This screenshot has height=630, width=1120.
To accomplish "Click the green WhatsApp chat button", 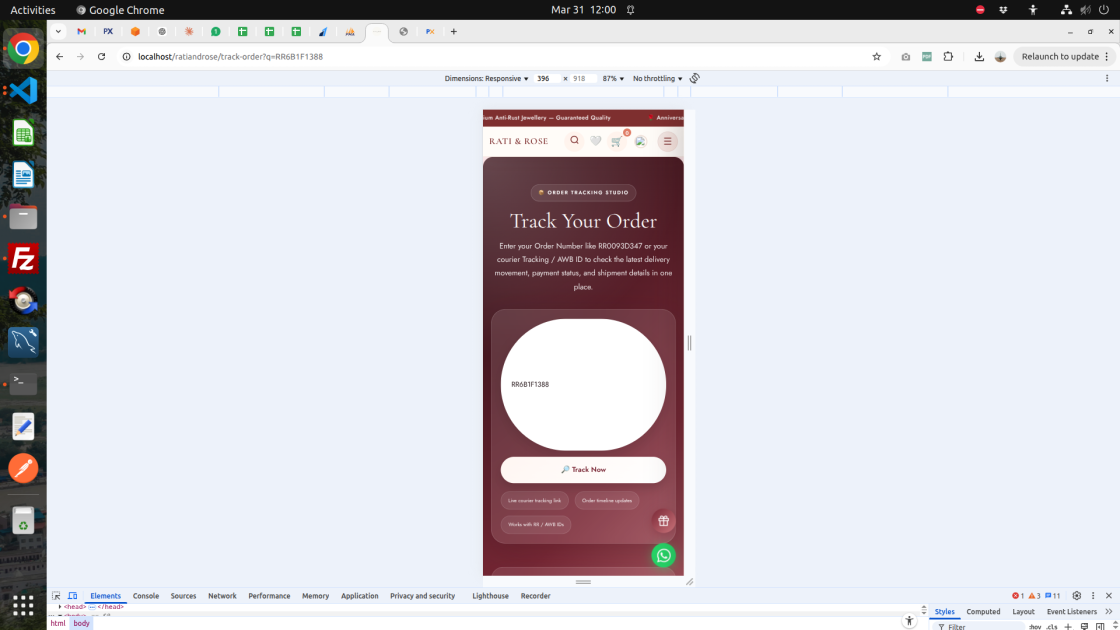I will tap(663, 555).
